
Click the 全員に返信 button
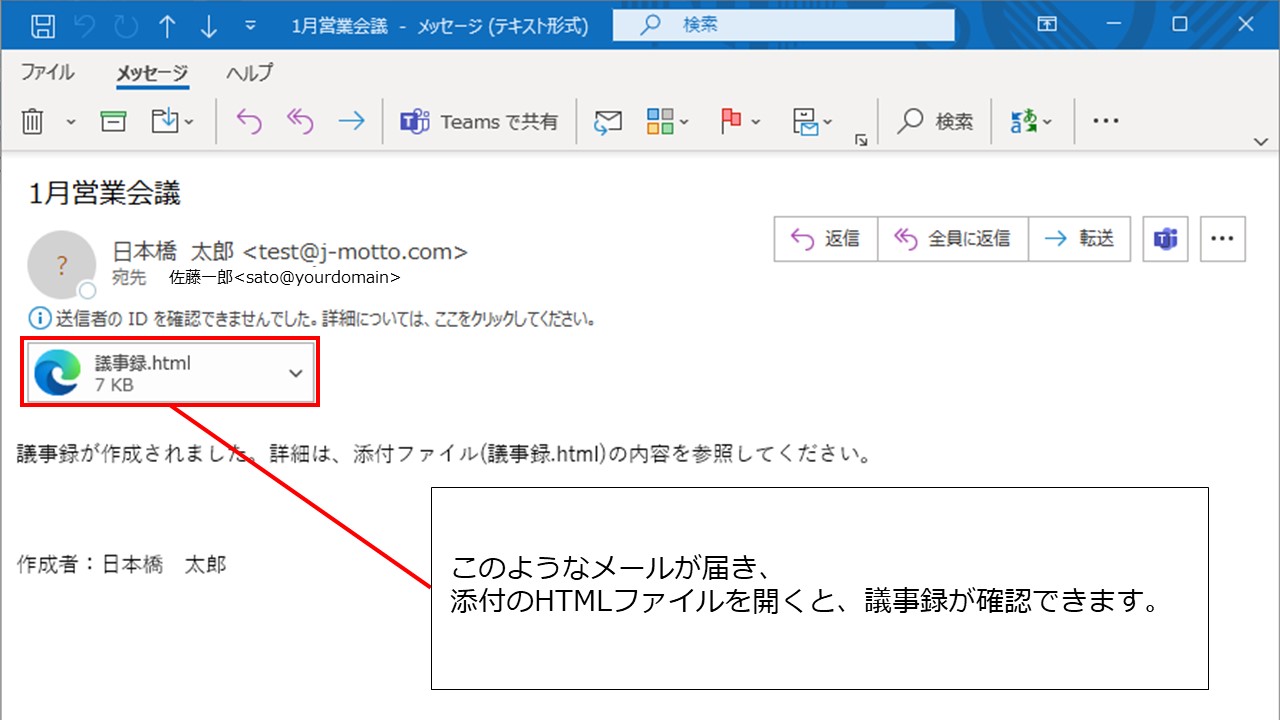[953, 239]
